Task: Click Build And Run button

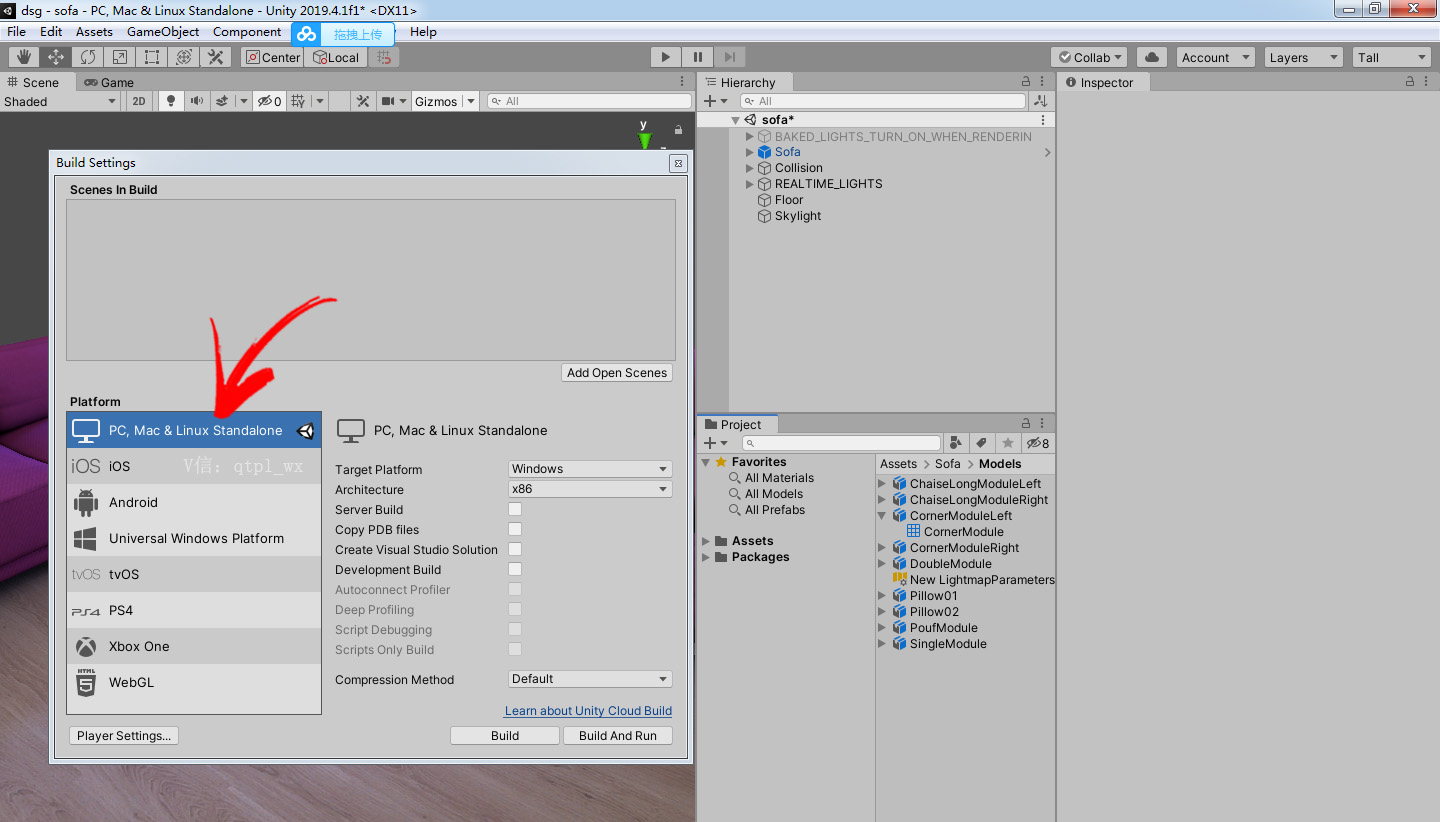Action: 618,735
